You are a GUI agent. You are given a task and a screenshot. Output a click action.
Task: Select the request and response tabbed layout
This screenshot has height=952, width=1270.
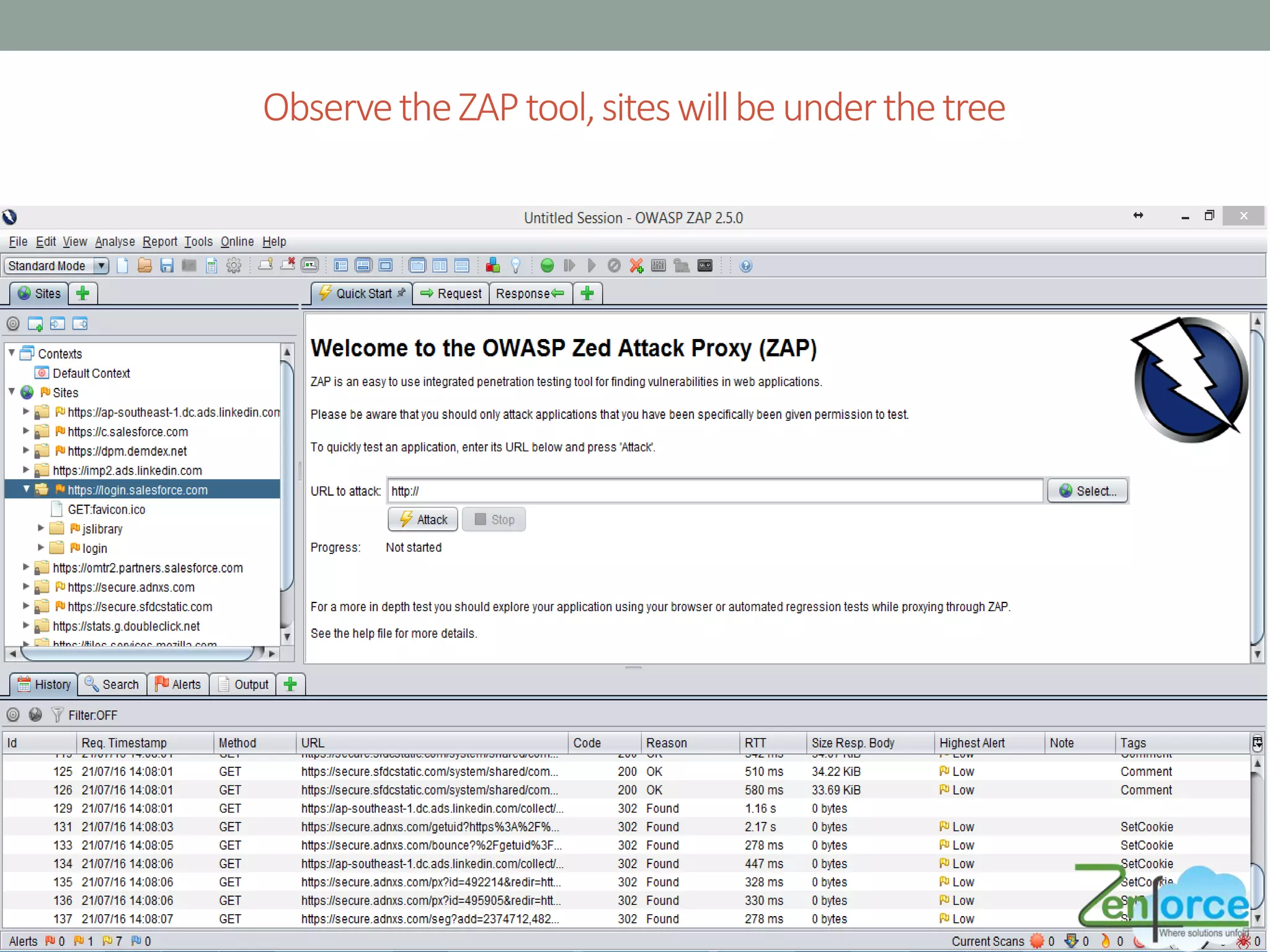[x=417, y=266]
